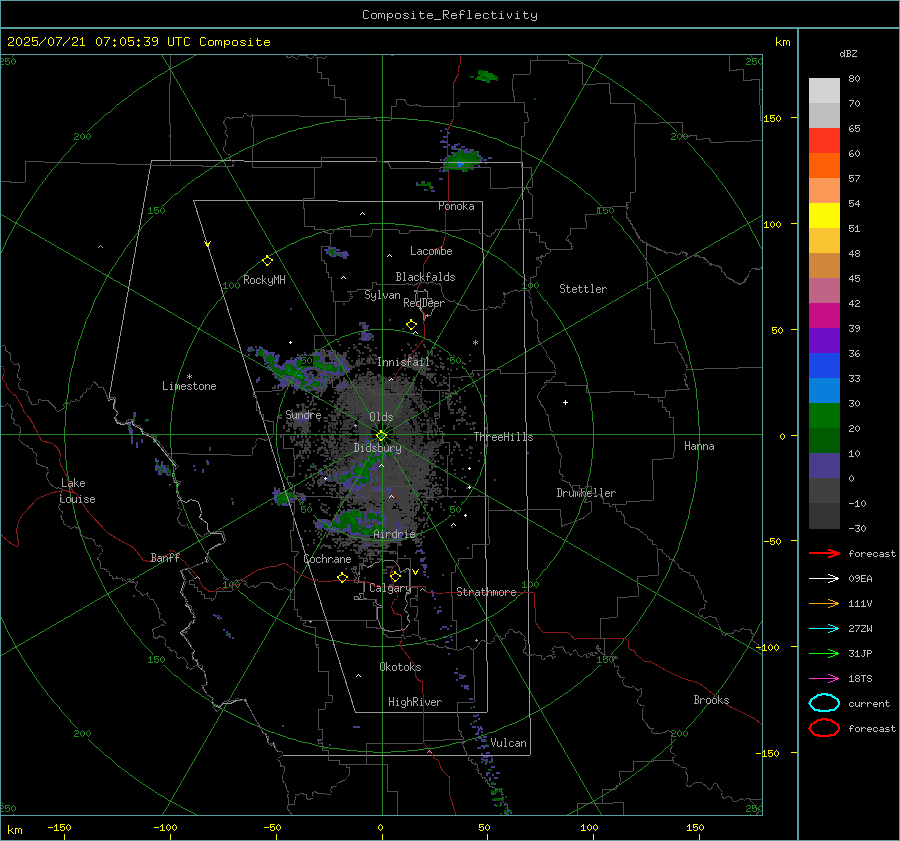Click the Blackfalds label

(x=425, y=277)
